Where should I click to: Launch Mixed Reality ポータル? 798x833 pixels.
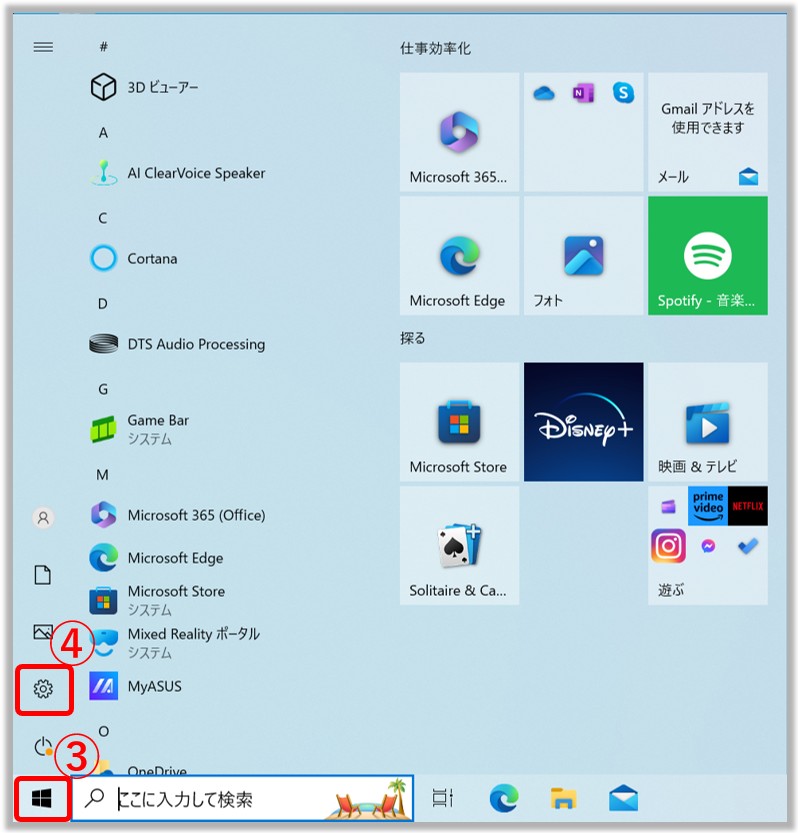175,643
